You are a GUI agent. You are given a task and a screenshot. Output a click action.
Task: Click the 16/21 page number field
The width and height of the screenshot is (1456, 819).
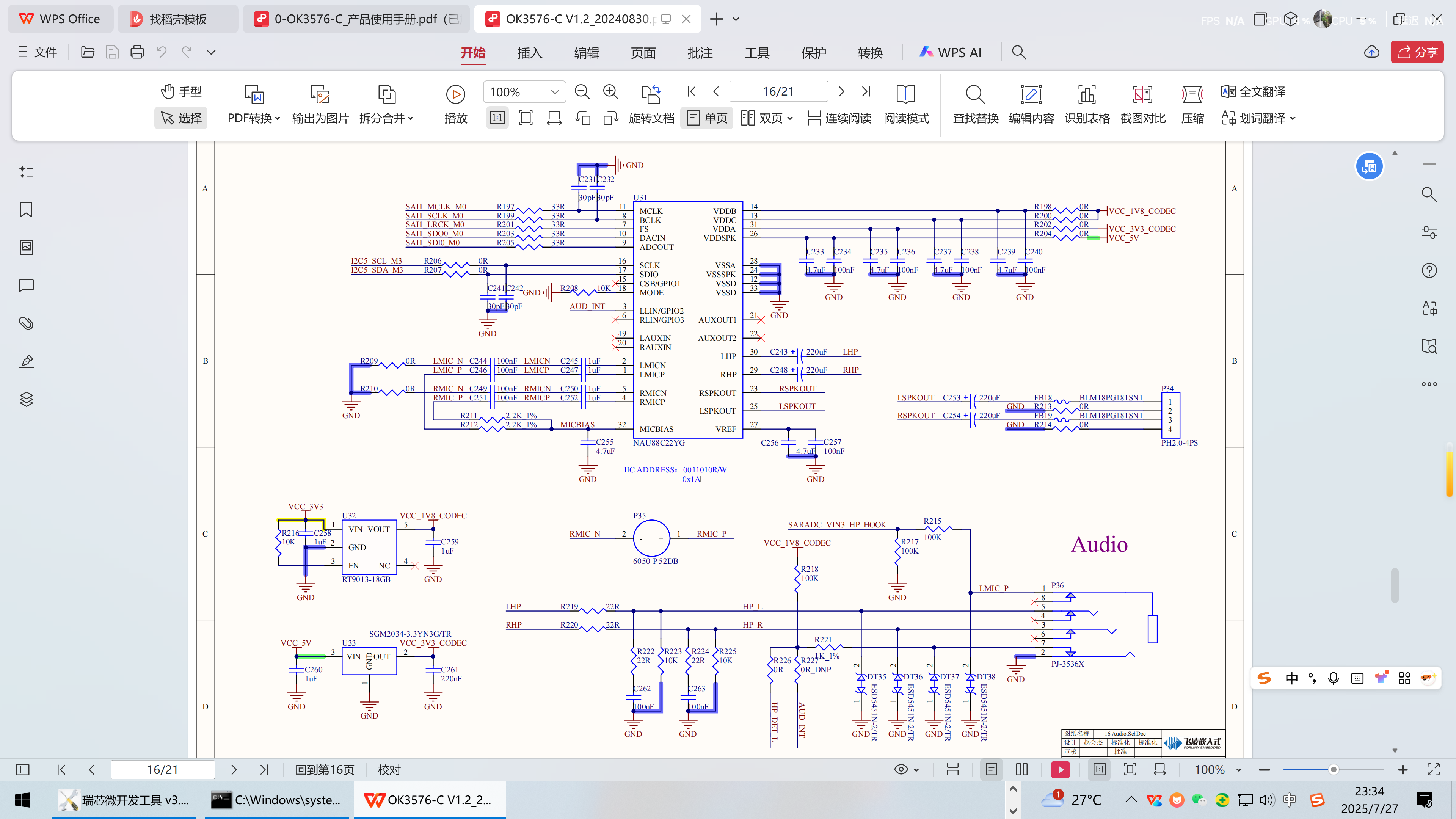coord(778,91)
